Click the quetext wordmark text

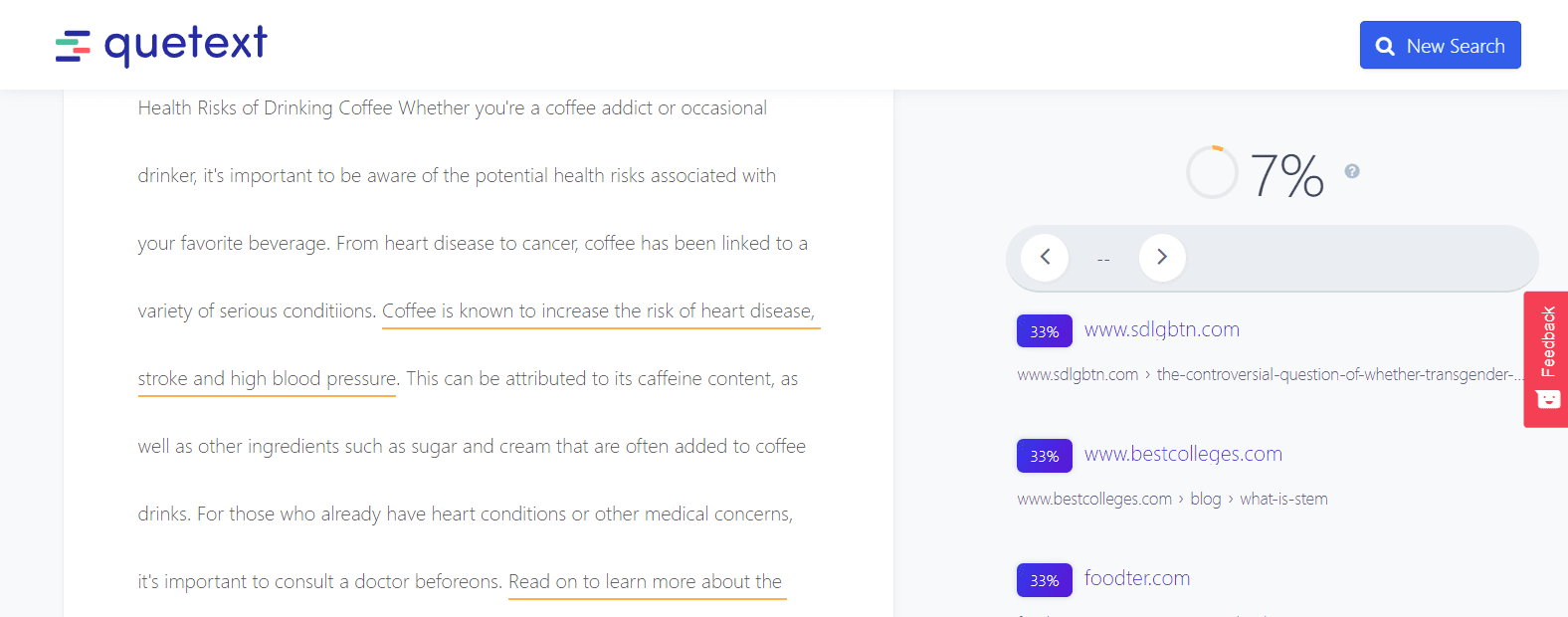[186, 45]
